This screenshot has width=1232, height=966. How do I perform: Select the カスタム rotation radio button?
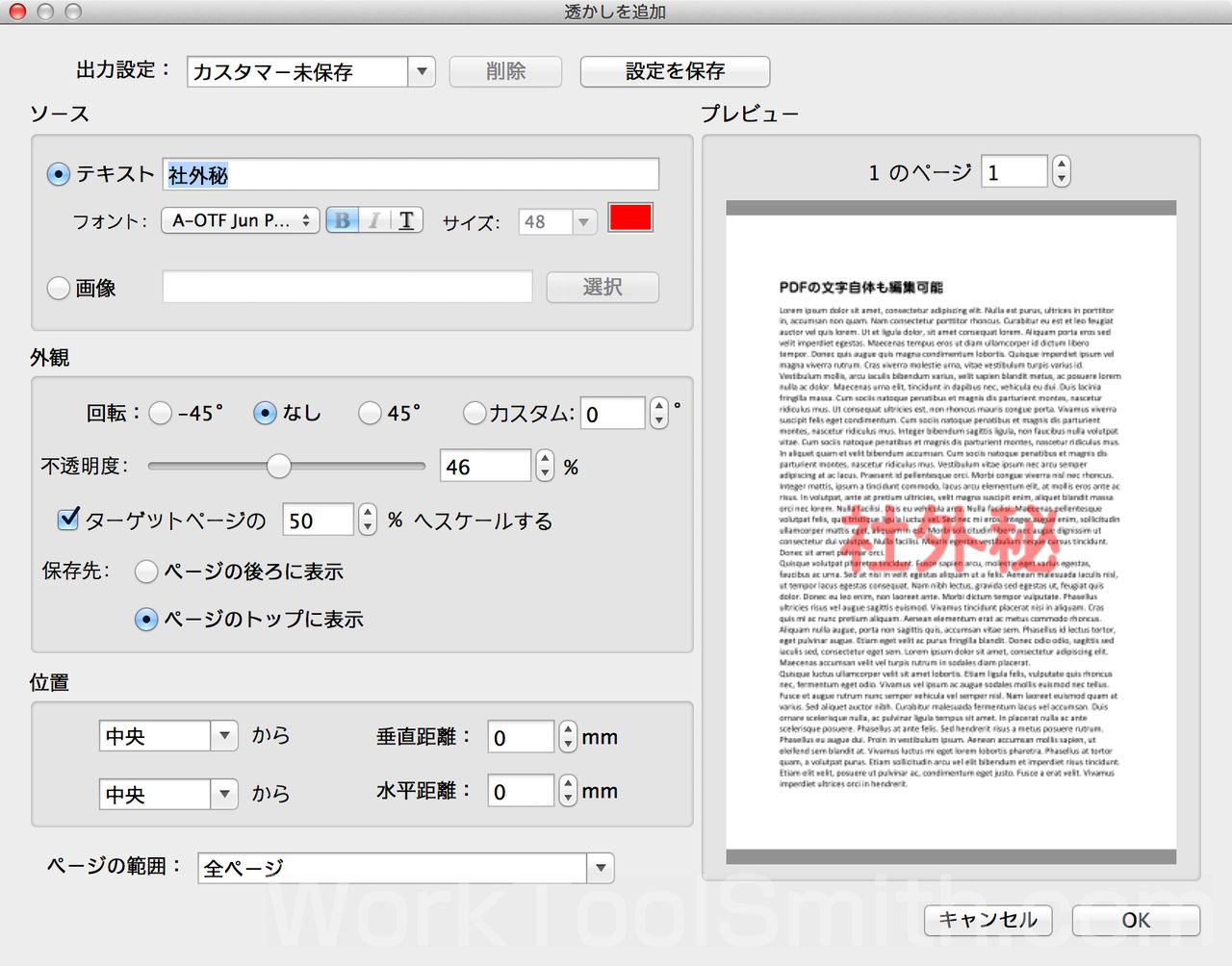click(475, 413)
